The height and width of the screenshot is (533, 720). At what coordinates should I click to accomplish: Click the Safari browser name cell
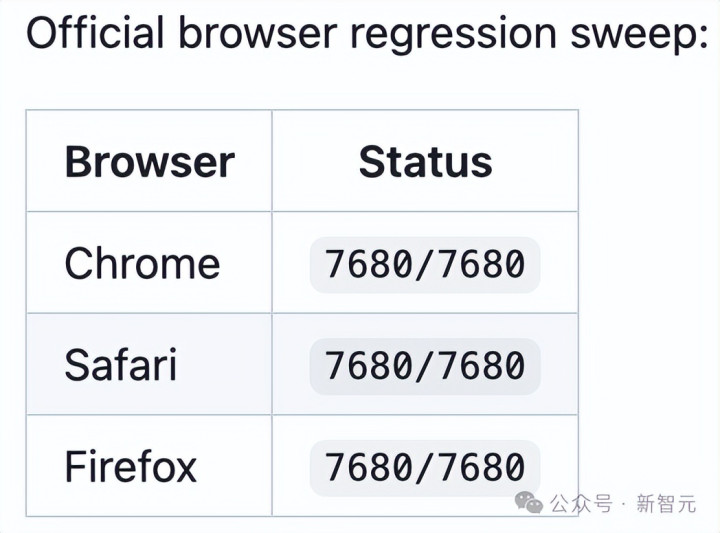click(120, 365)
